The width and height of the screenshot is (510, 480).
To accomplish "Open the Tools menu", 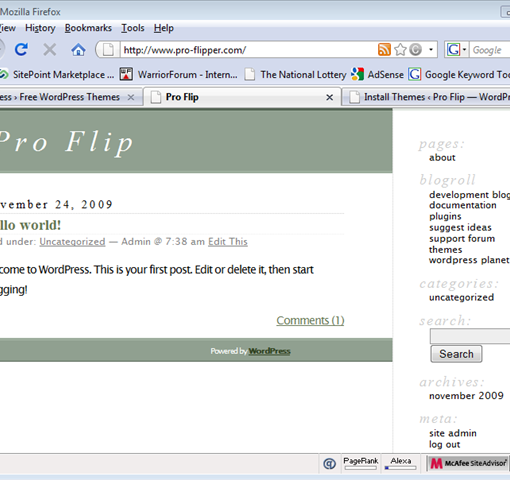I will tap(133, 28).
